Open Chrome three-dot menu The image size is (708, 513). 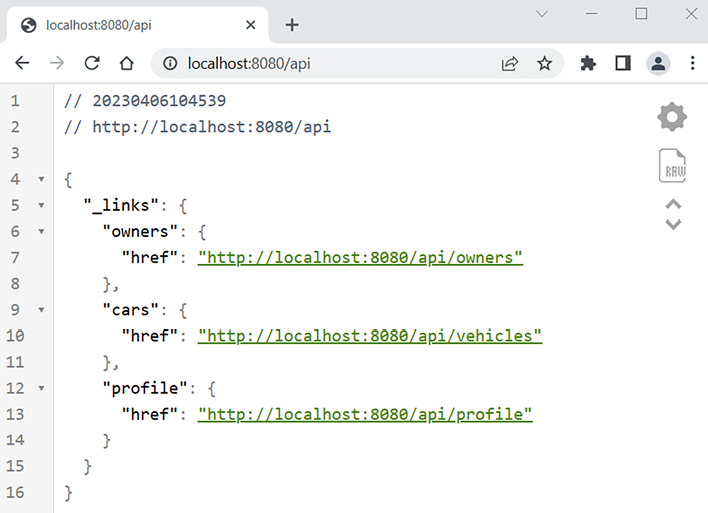pyautogui.click(x=692, y=63)
